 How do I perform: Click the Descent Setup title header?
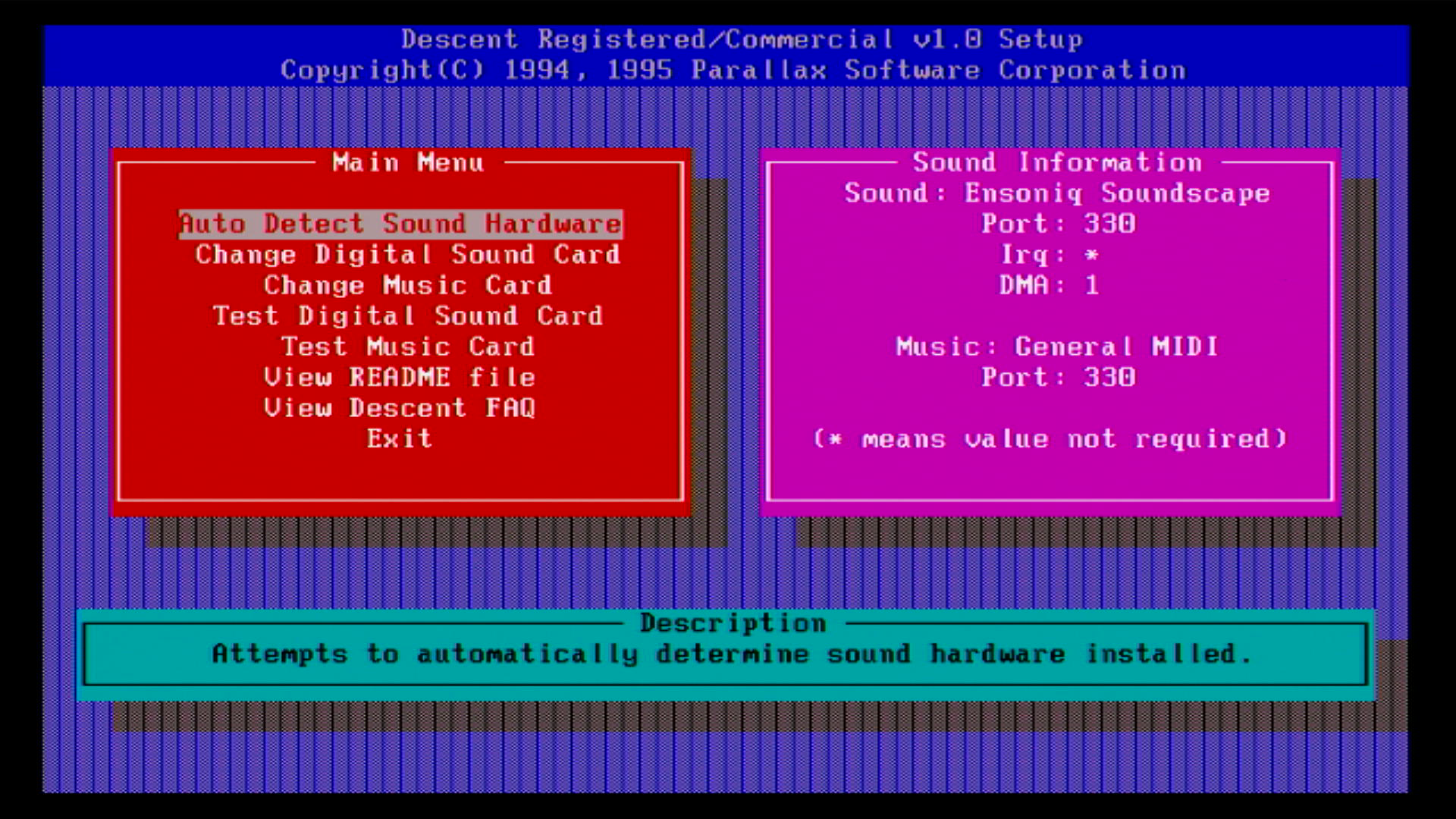tap(742, 39)
